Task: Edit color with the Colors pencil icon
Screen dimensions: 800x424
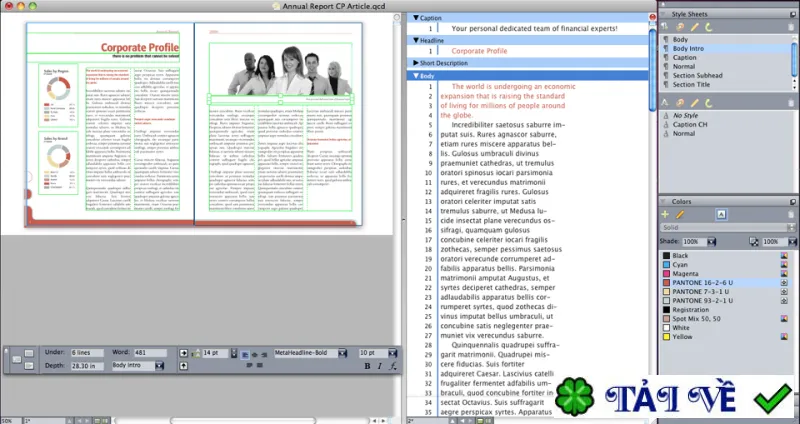Action: point(680,215)
